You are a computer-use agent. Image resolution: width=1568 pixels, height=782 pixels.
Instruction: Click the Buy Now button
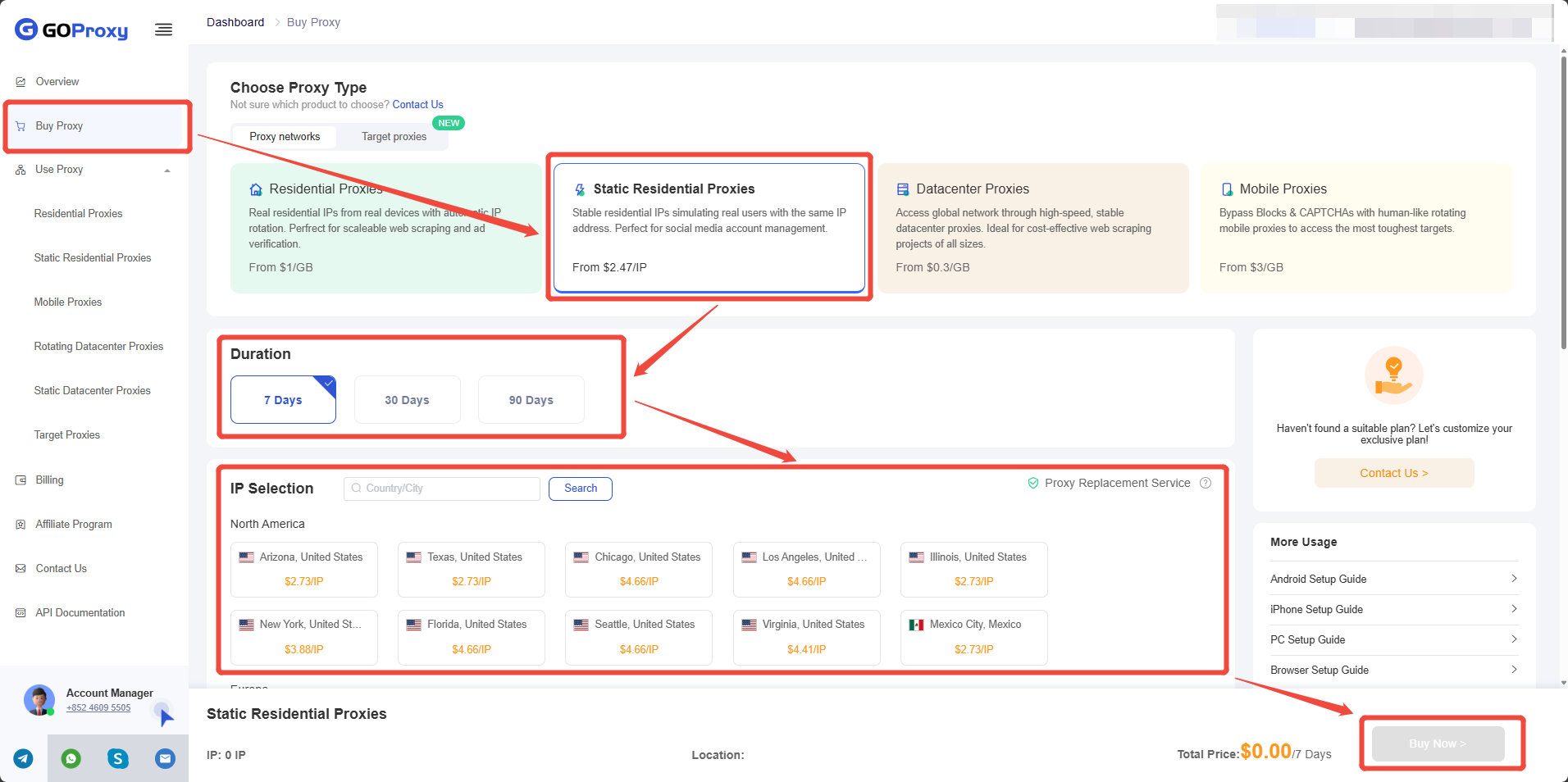coord(1438,743)
